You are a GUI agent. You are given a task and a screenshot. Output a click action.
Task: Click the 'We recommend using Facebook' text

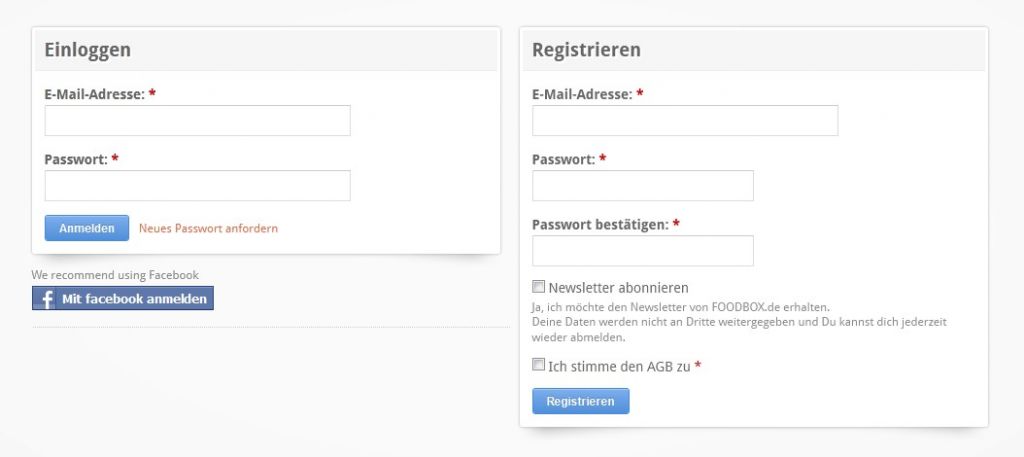point(115,275)
